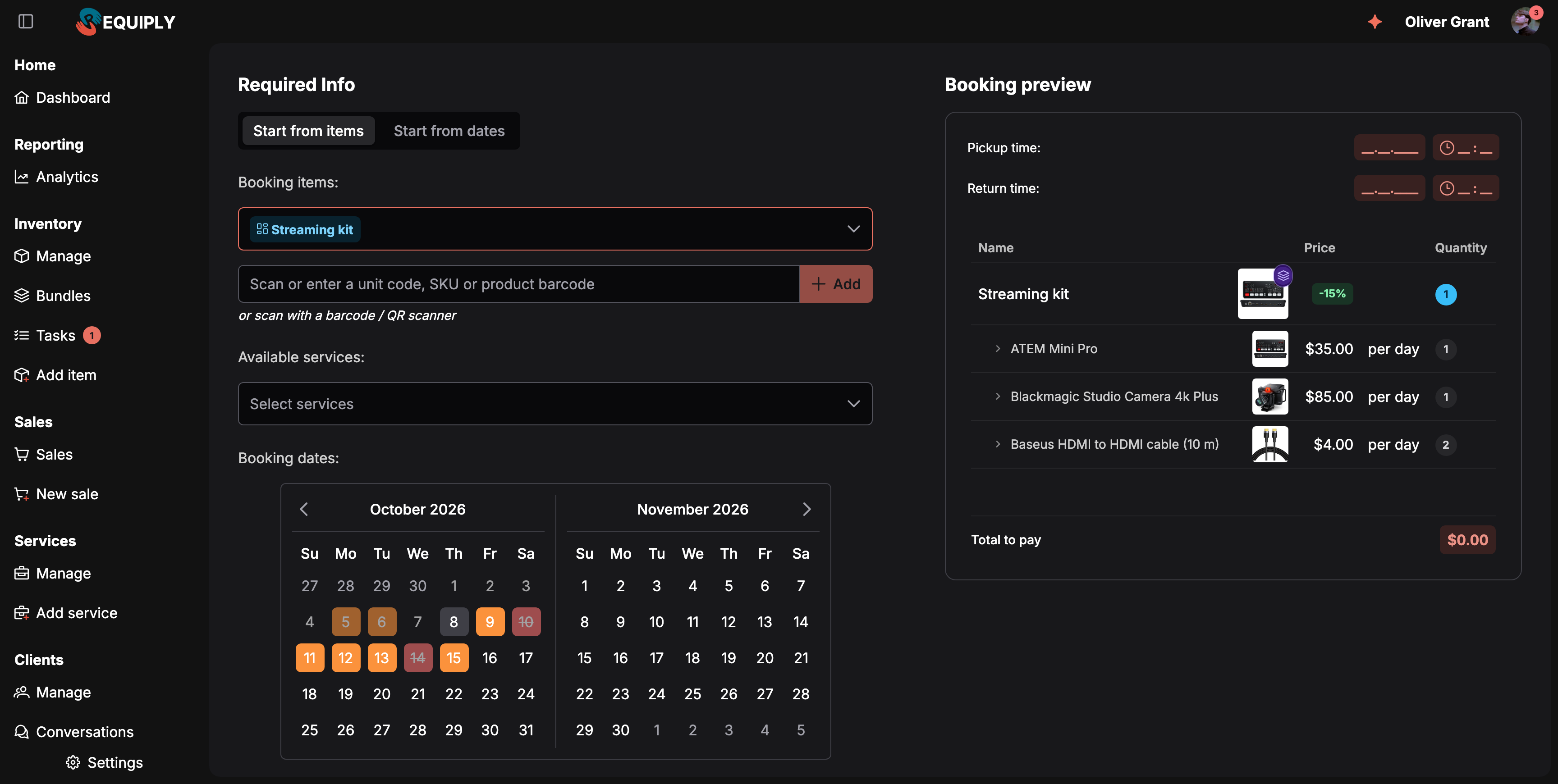Image resolution: width=1558 pixels, height=784 pixels.
Task: Click the Equiply logo
Action: pyautogui.click(x=125, y=22)
